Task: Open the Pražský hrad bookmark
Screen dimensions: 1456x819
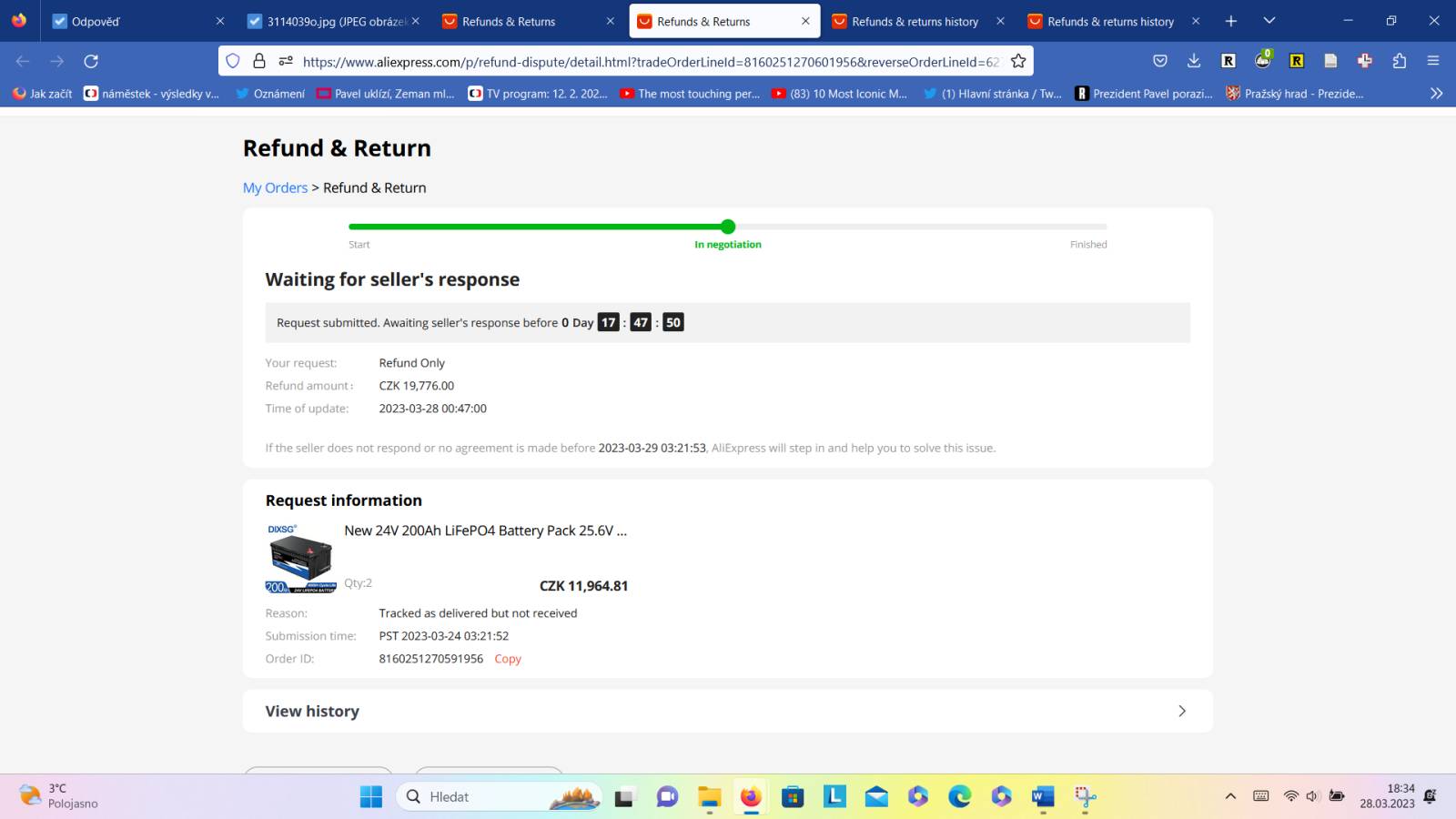Action: (1295, 94)
